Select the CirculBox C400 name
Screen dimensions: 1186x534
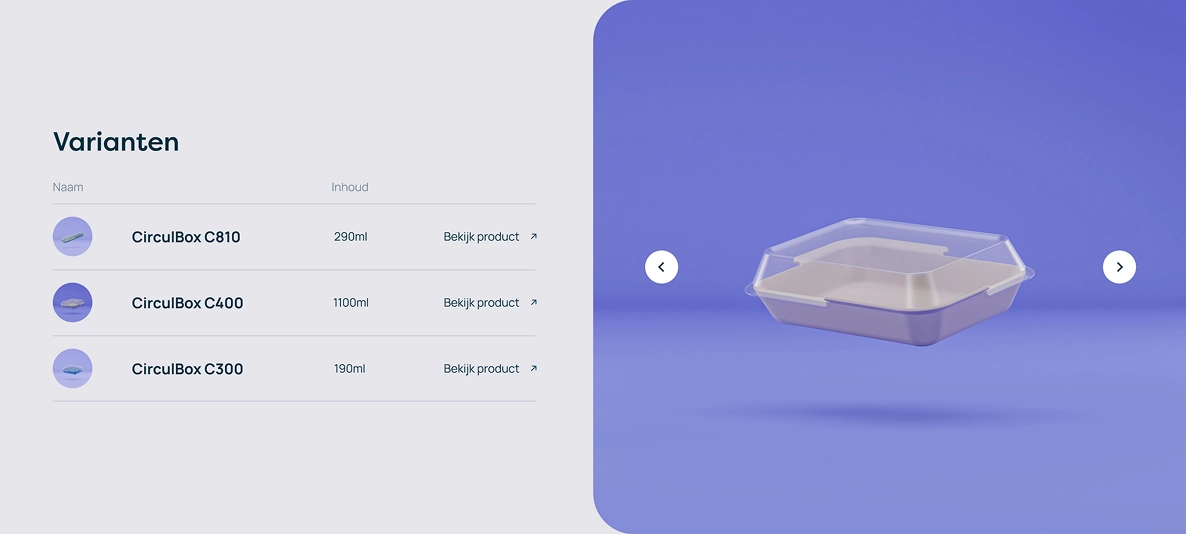(x=188, y=303)
